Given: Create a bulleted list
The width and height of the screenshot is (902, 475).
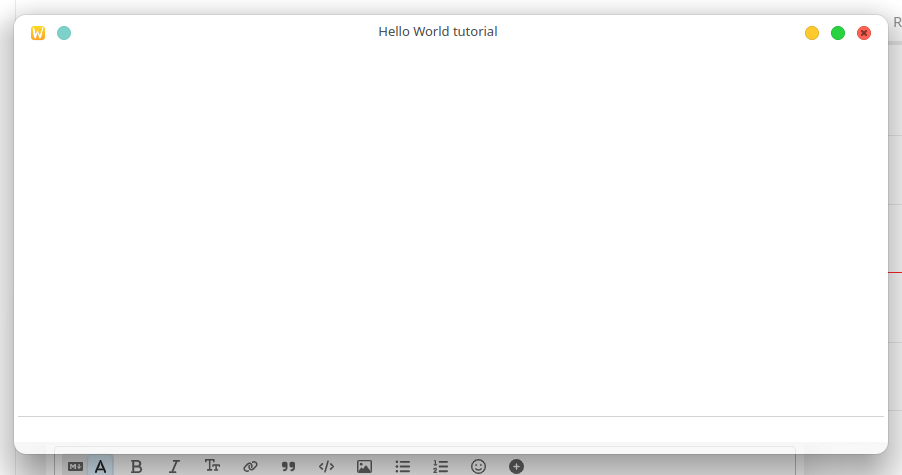Looking at the screenshot, I should pyautogui.click(x=402, y=466).
